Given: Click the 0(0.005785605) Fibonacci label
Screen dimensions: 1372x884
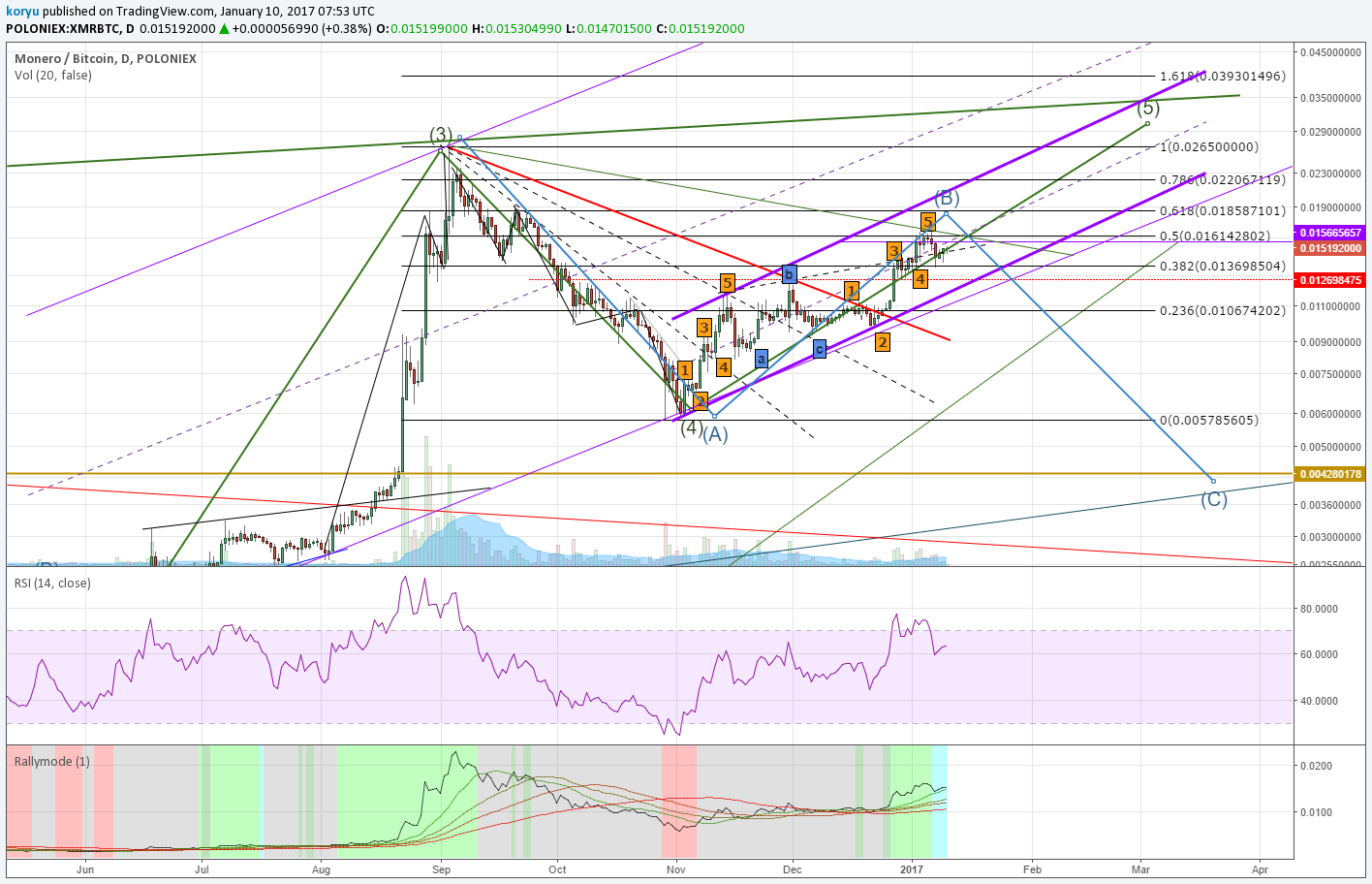Looking at the screenshot, I should pos(1209,421).
